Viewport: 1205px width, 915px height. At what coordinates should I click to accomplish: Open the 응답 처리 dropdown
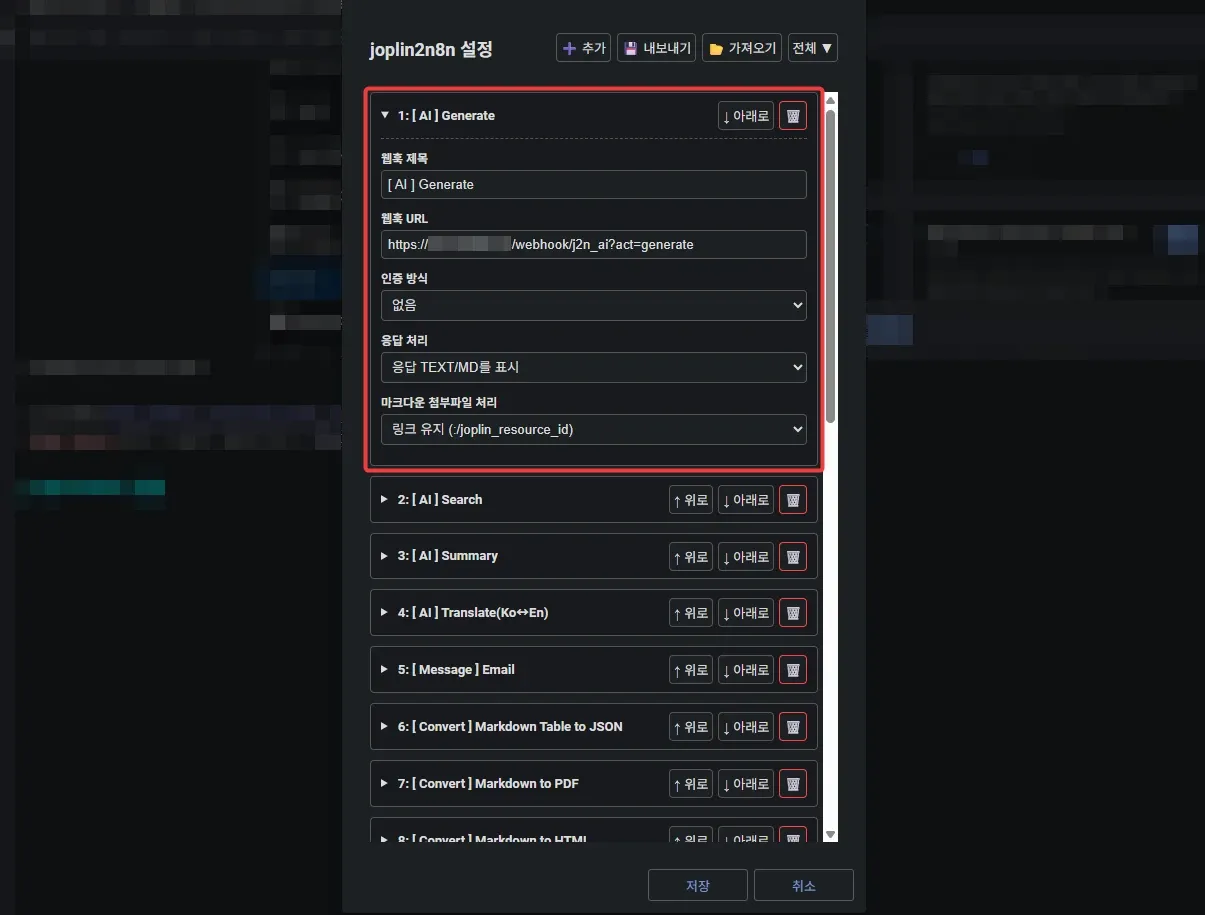(593, 367)
